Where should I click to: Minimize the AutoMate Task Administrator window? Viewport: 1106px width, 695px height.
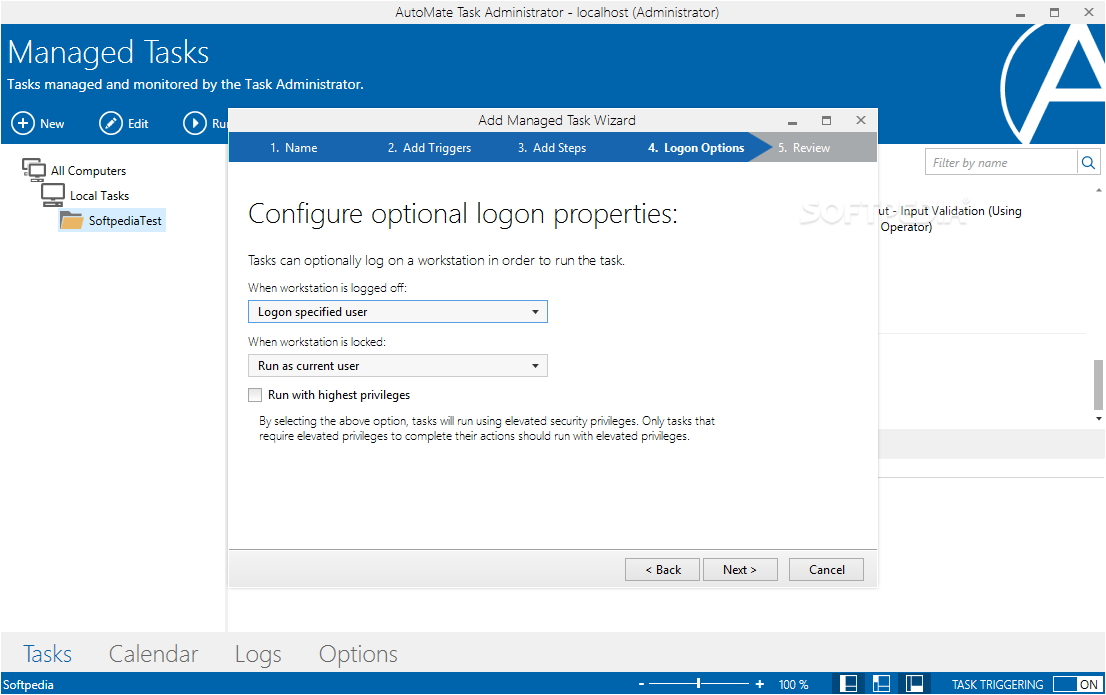1020,13
